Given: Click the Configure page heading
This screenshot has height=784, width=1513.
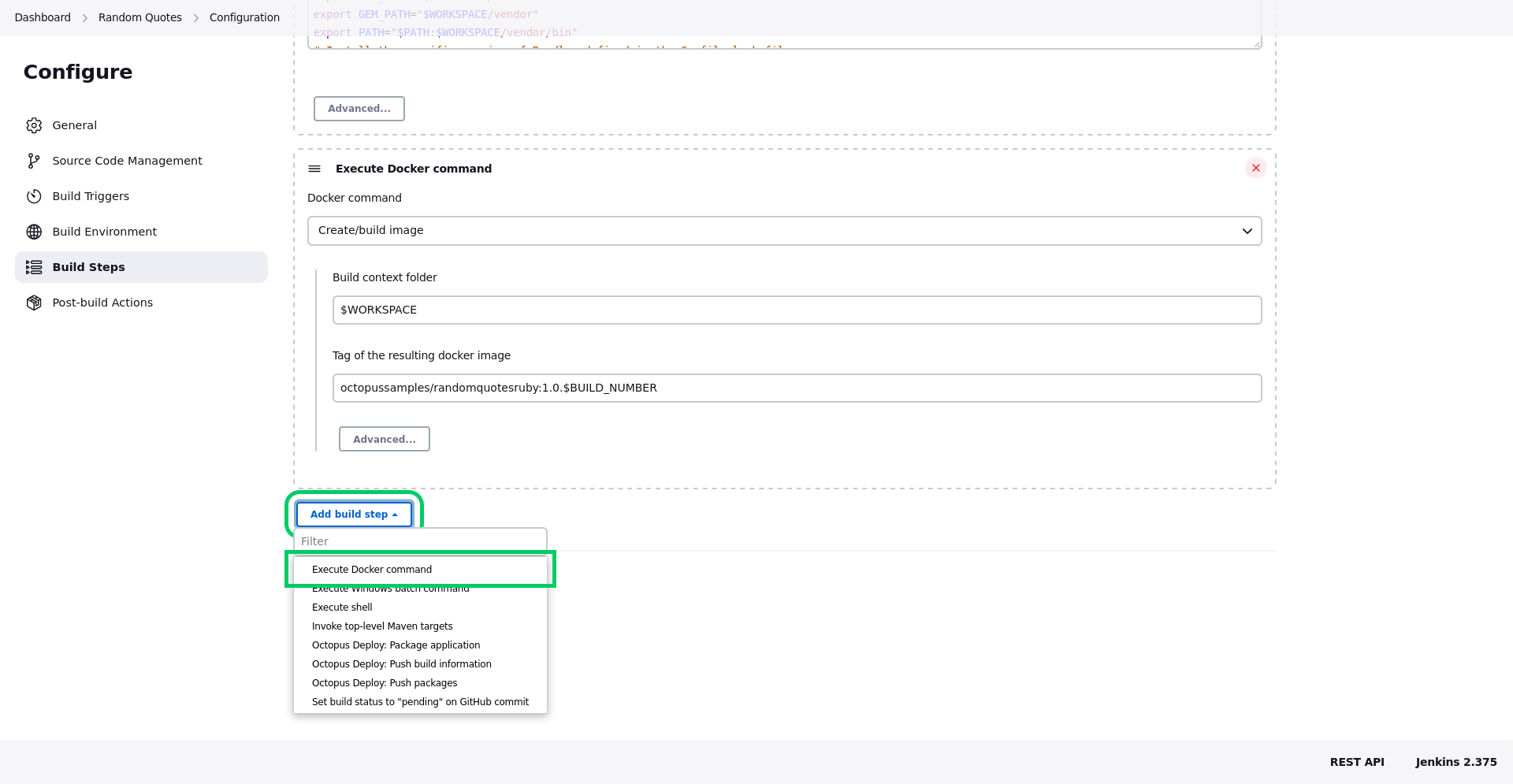Looking at the screenshot, I should click(x=78, y=72).
